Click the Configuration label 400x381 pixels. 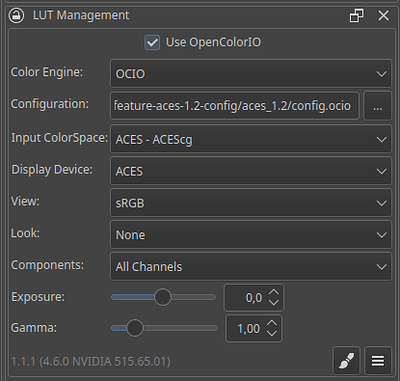tap(50, 104)
